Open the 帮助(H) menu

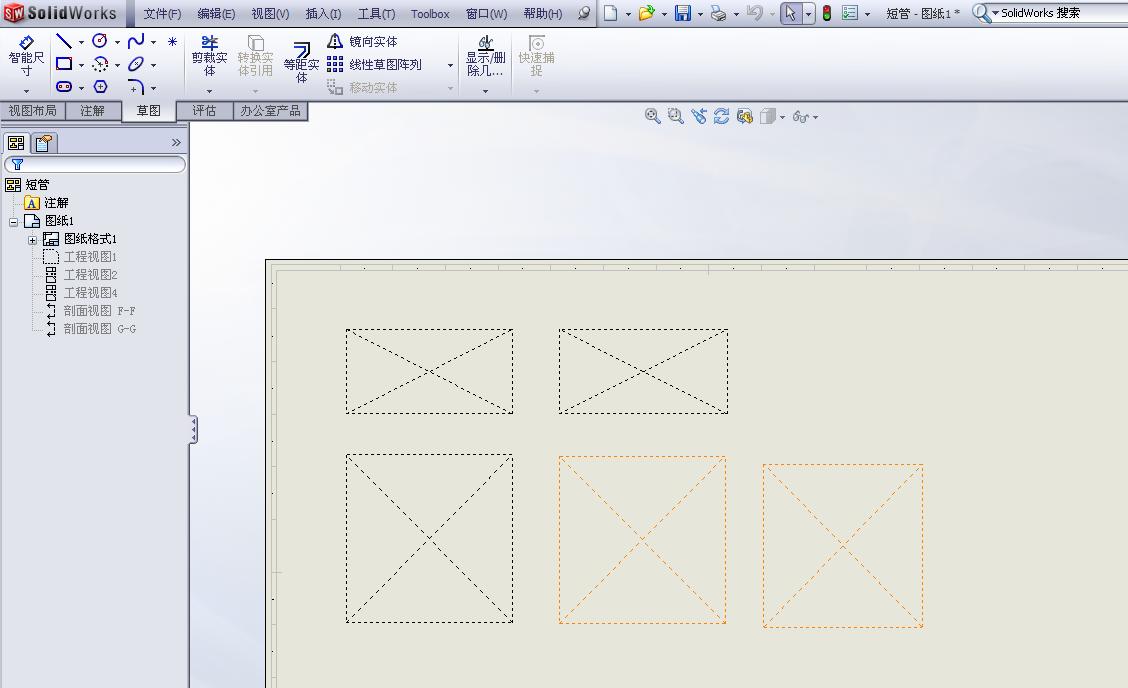coord(542,14)
